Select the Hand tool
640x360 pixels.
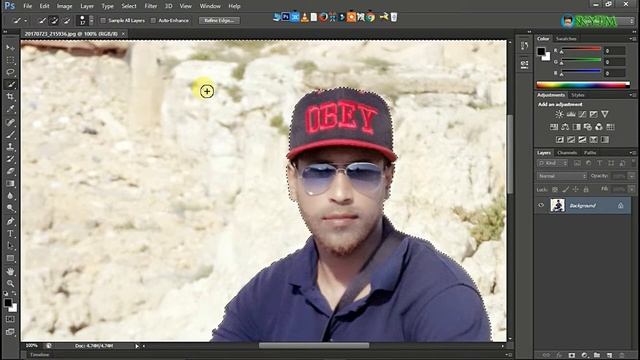click(10, 271)
